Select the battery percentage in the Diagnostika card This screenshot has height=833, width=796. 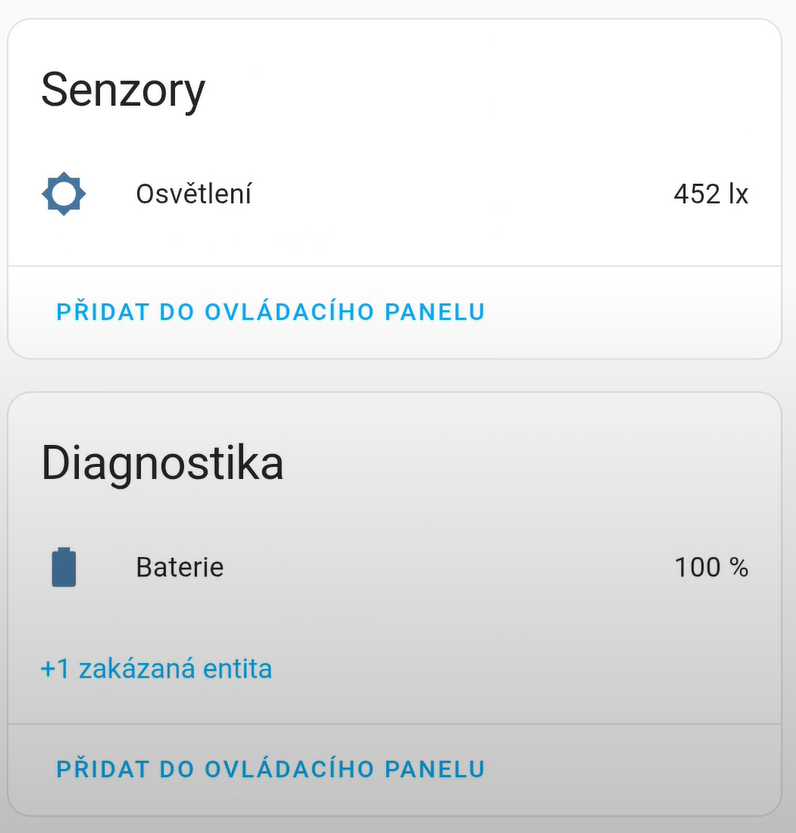[x=711, y=567]
